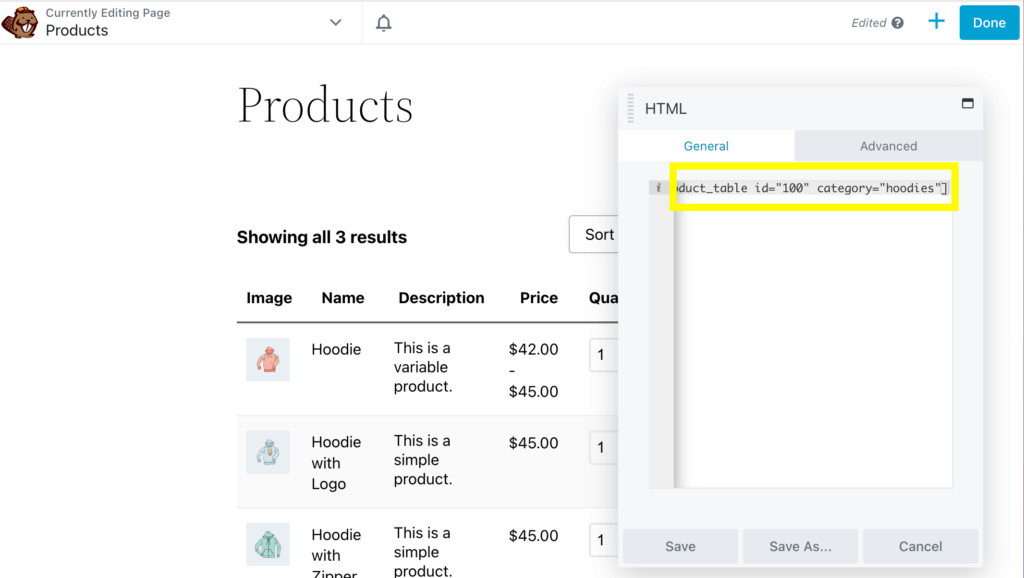Image resolution: width=1024 pixels, height=578 pixels.
Task: Open notifications via the bell icon
Action: tap(383, 21)
